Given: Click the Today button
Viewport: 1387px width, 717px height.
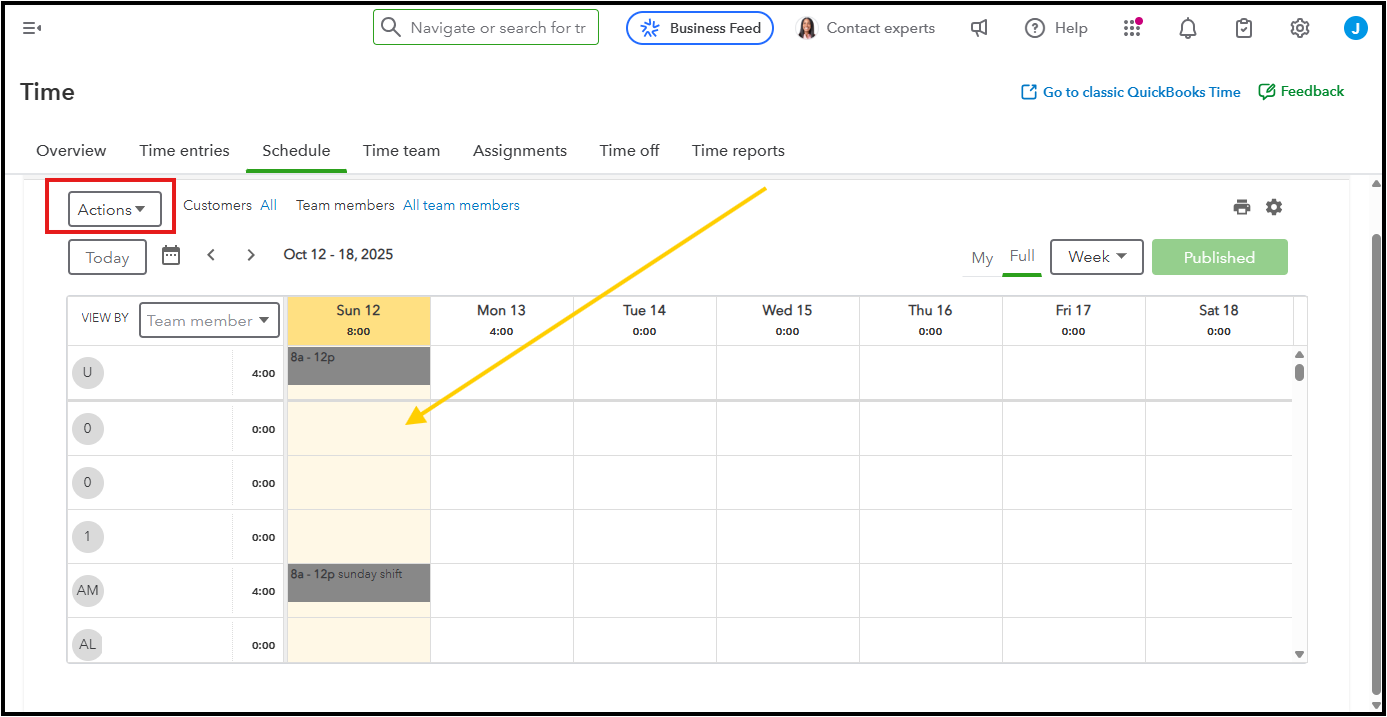Looking at the screenshot, I should (x=107, y=257).
